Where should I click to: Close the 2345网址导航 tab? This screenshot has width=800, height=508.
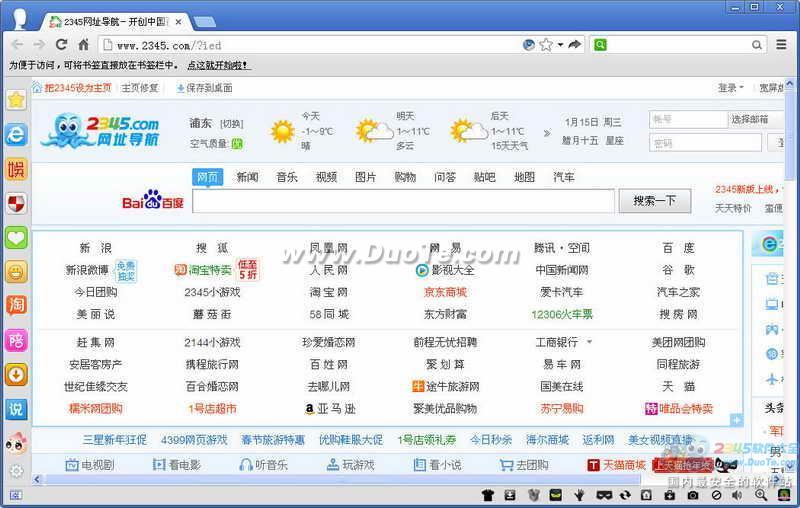pos(178,22)
